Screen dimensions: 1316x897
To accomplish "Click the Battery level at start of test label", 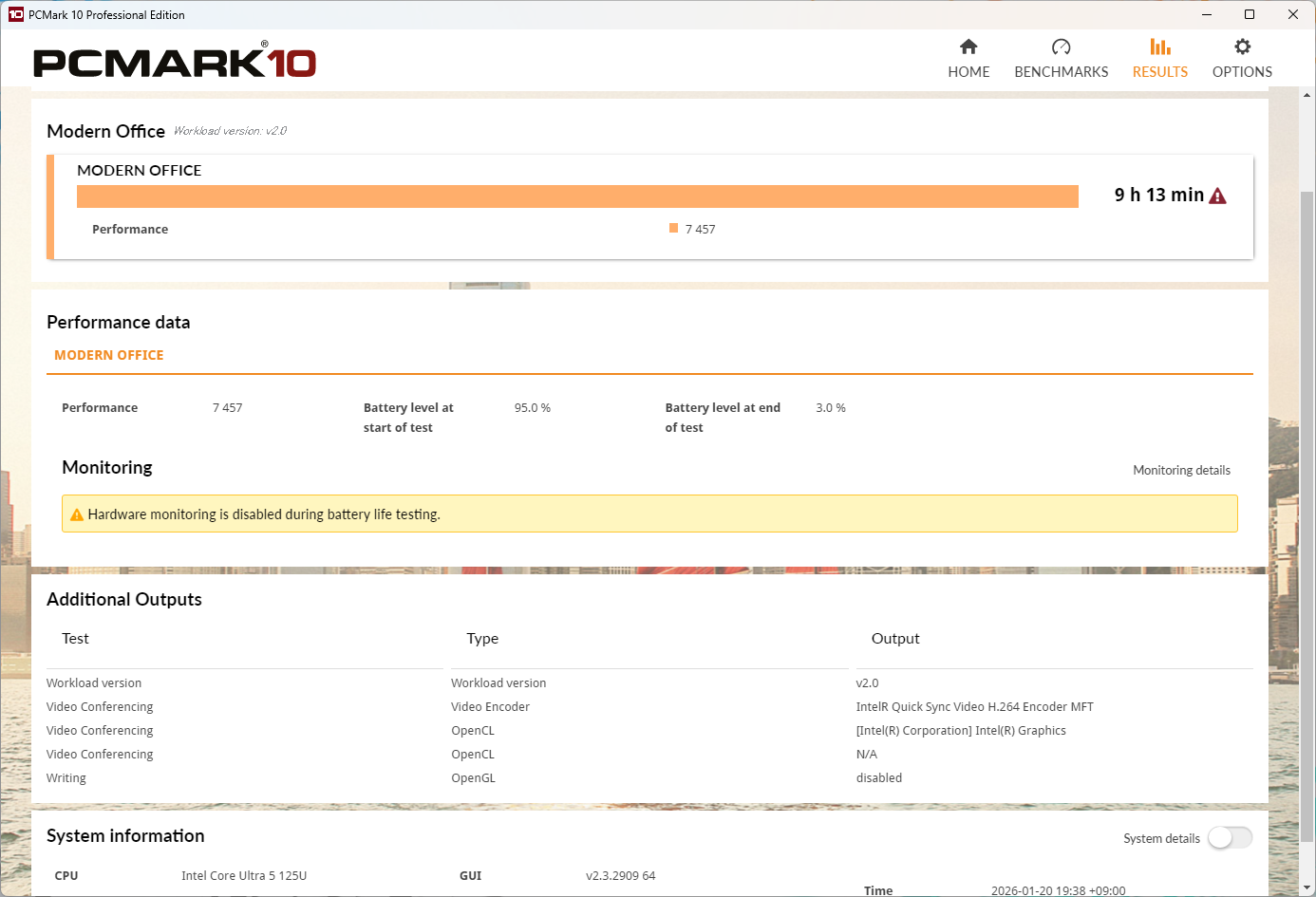I will click(x=408, y=418).
